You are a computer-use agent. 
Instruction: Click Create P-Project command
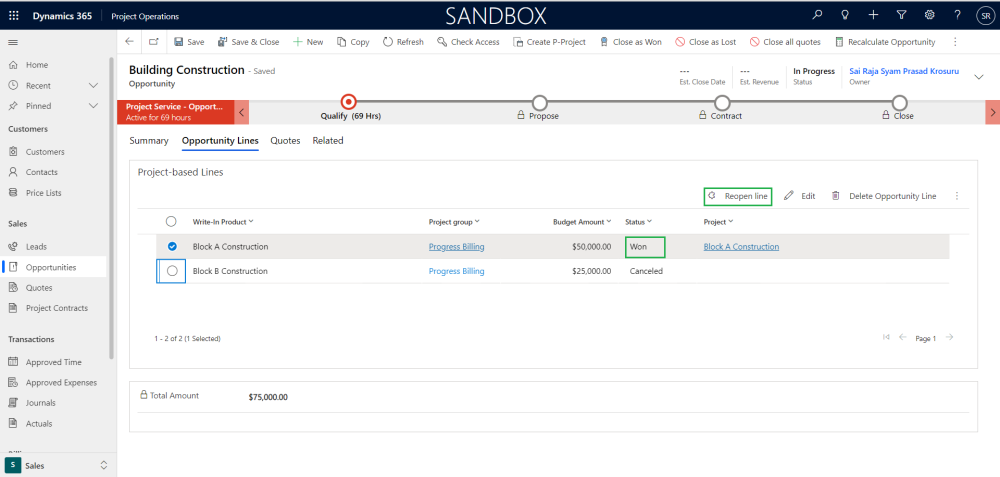click(549, 42)
